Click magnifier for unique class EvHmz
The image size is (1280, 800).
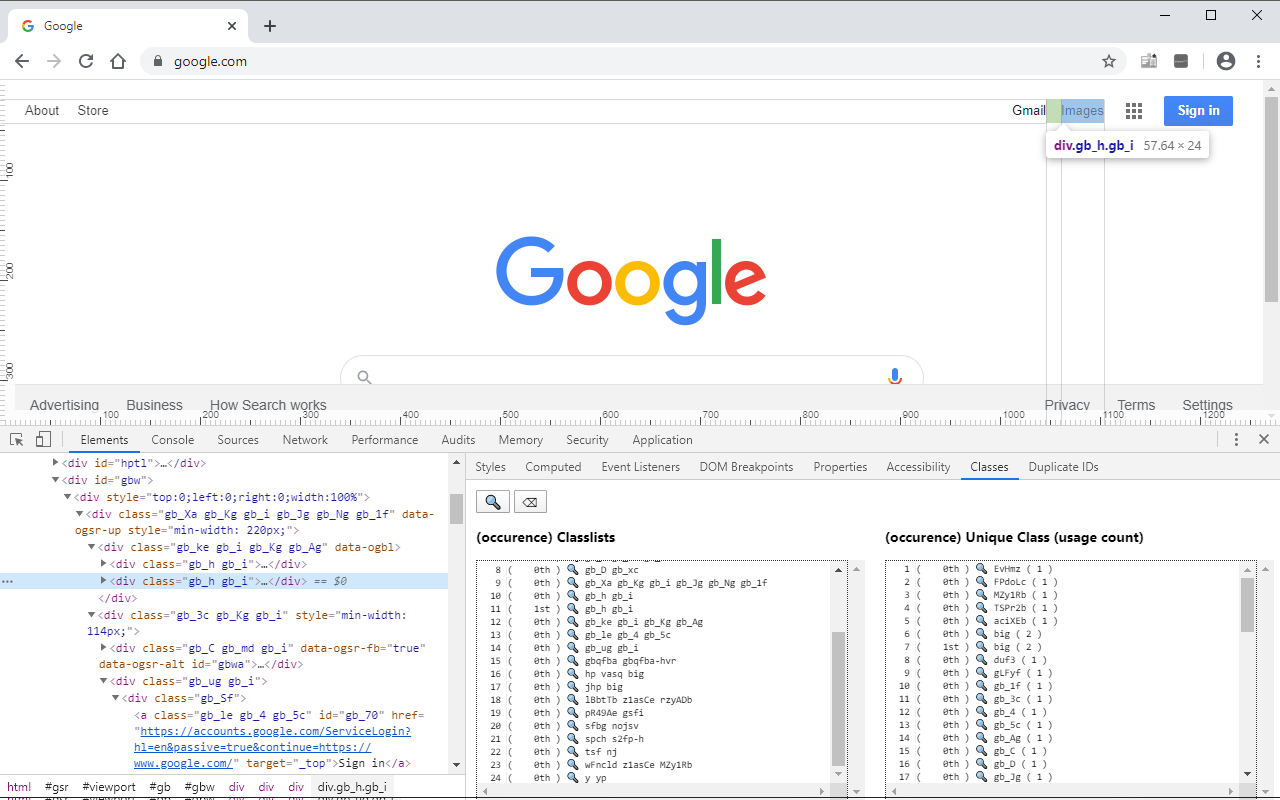pyautogui.click(x=982, y=569)
